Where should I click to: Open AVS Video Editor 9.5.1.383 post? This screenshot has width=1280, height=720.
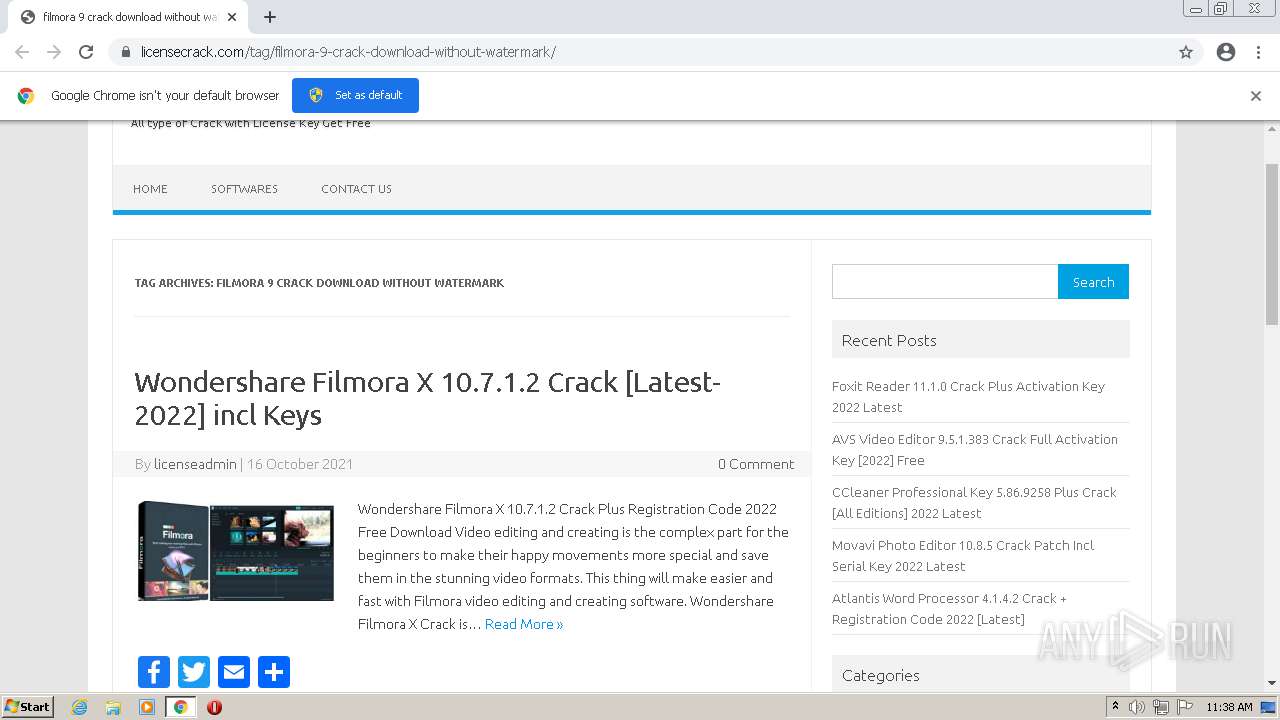pyautogui.click(x=975, y=450)
